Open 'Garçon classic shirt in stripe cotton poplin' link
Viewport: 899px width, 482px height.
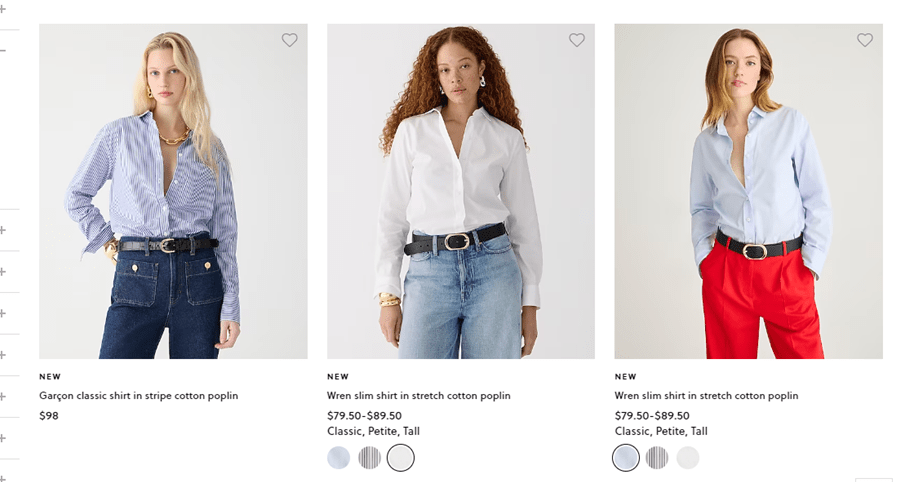(x=138, y=396)
